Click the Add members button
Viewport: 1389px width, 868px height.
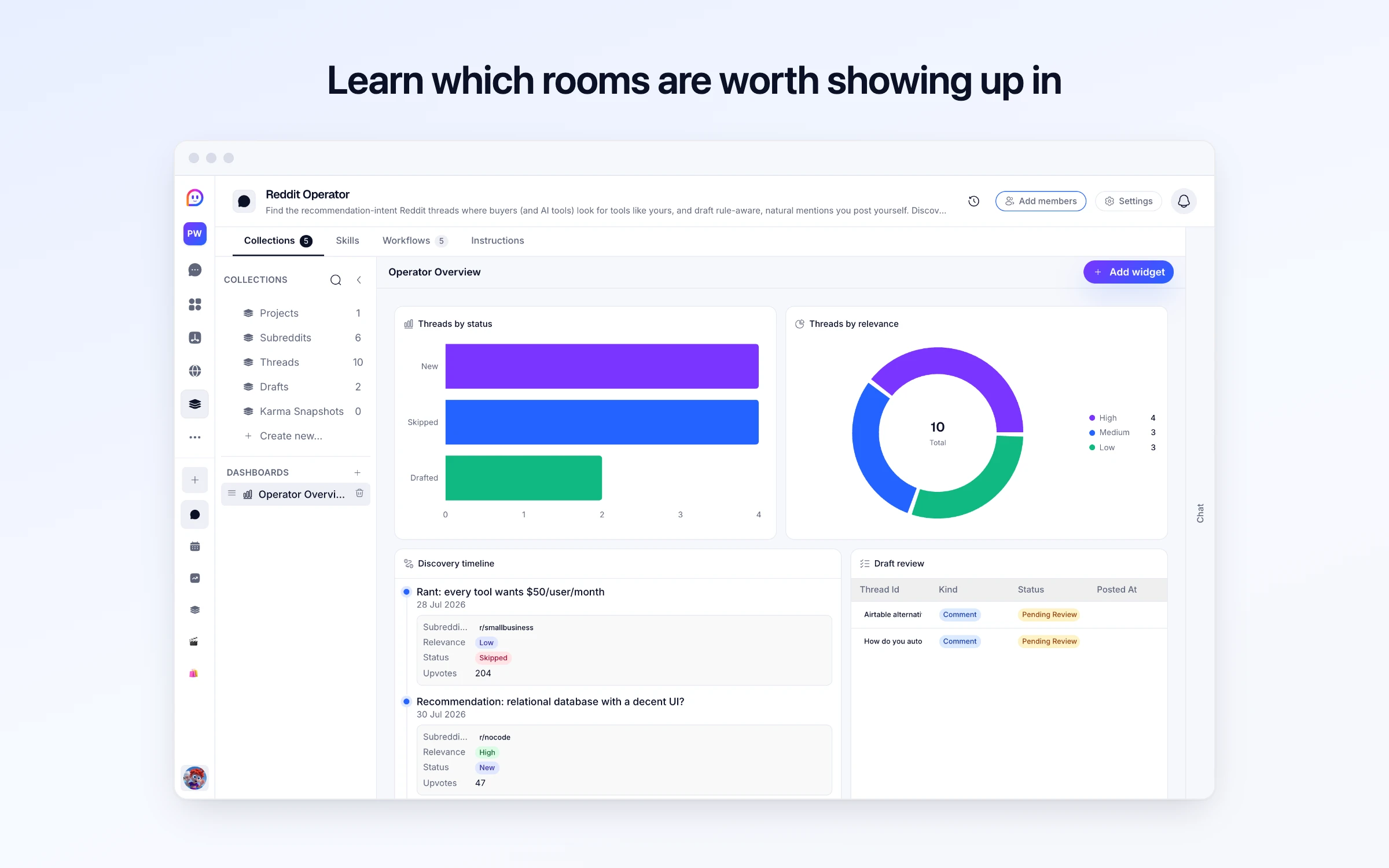pyautogui.click(x=1041, y=201)
